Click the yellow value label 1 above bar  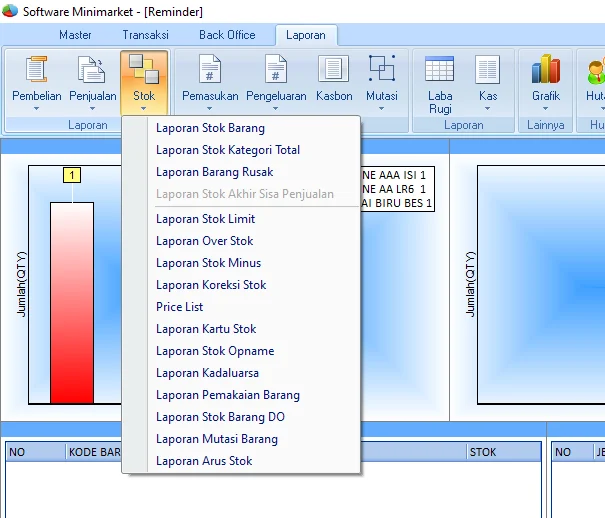pyautogui.click(x=72, y=175)
